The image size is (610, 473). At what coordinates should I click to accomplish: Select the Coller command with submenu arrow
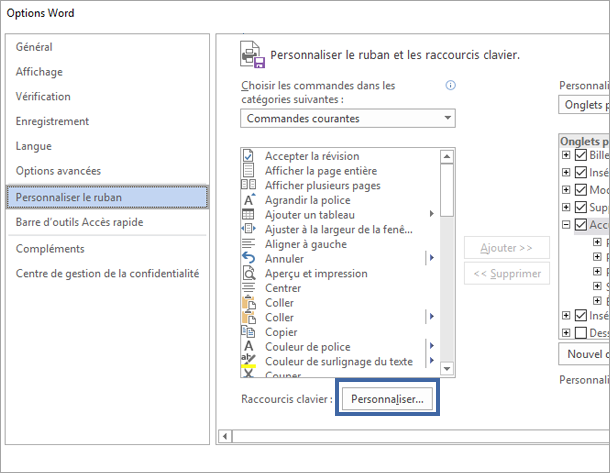[x=338, y=317]
